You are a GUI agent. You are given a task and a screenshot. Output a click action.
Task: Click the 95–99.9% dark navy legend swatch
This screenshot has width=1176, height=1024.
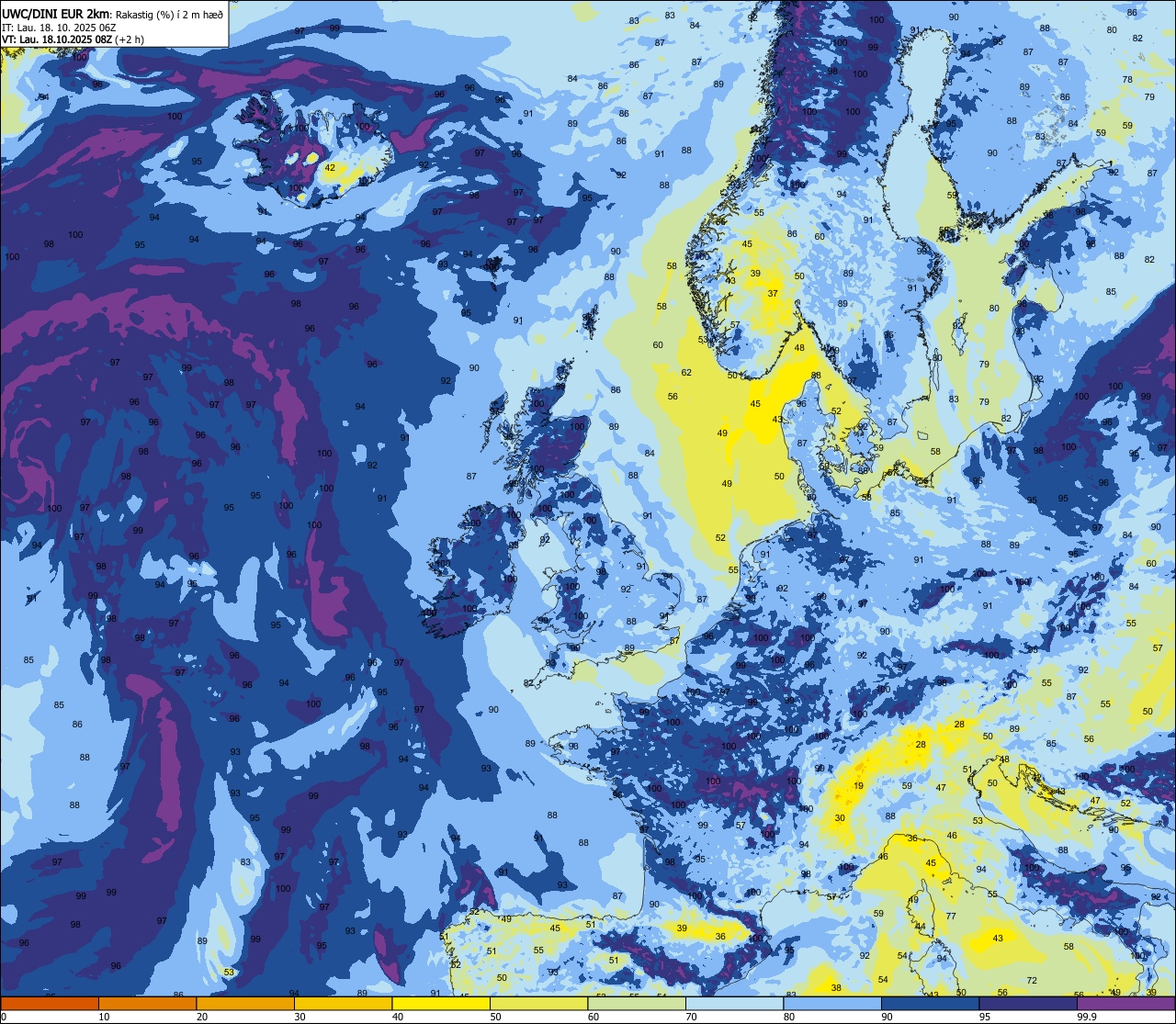[1028, 1004]
